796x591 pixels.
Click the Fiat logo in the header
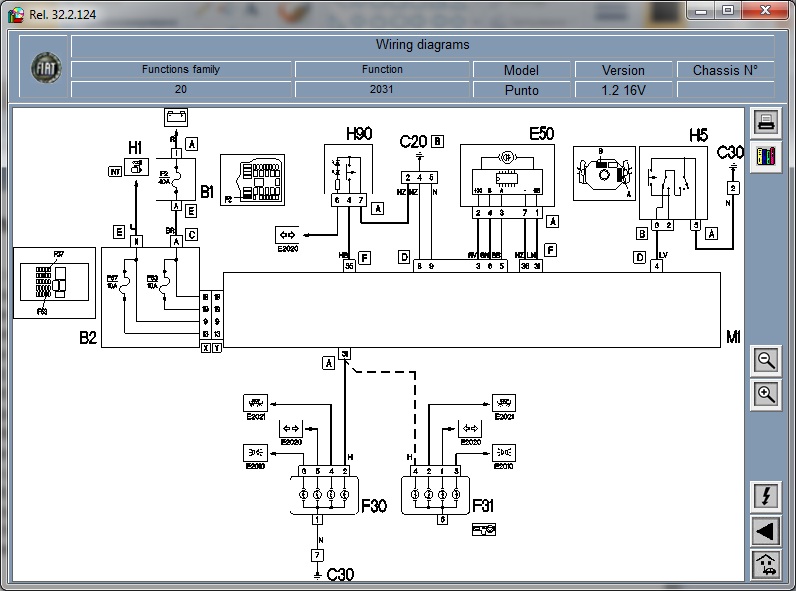click(x=43, y=67)
